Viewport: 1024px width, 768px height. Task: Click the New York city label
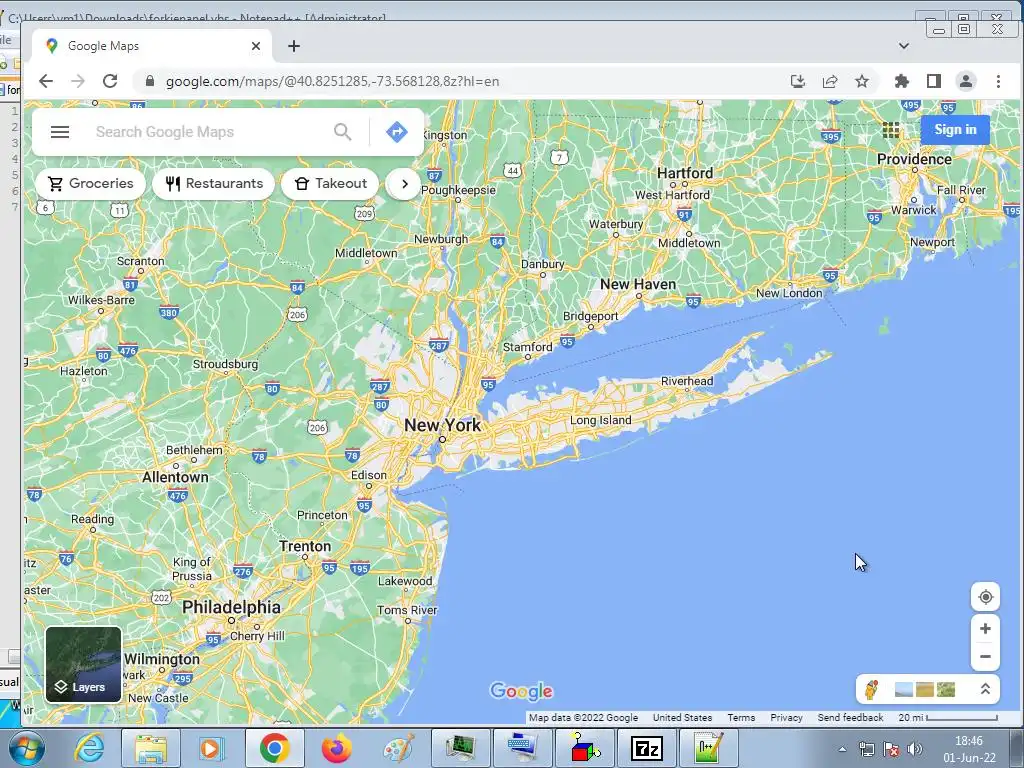(442, 424)
